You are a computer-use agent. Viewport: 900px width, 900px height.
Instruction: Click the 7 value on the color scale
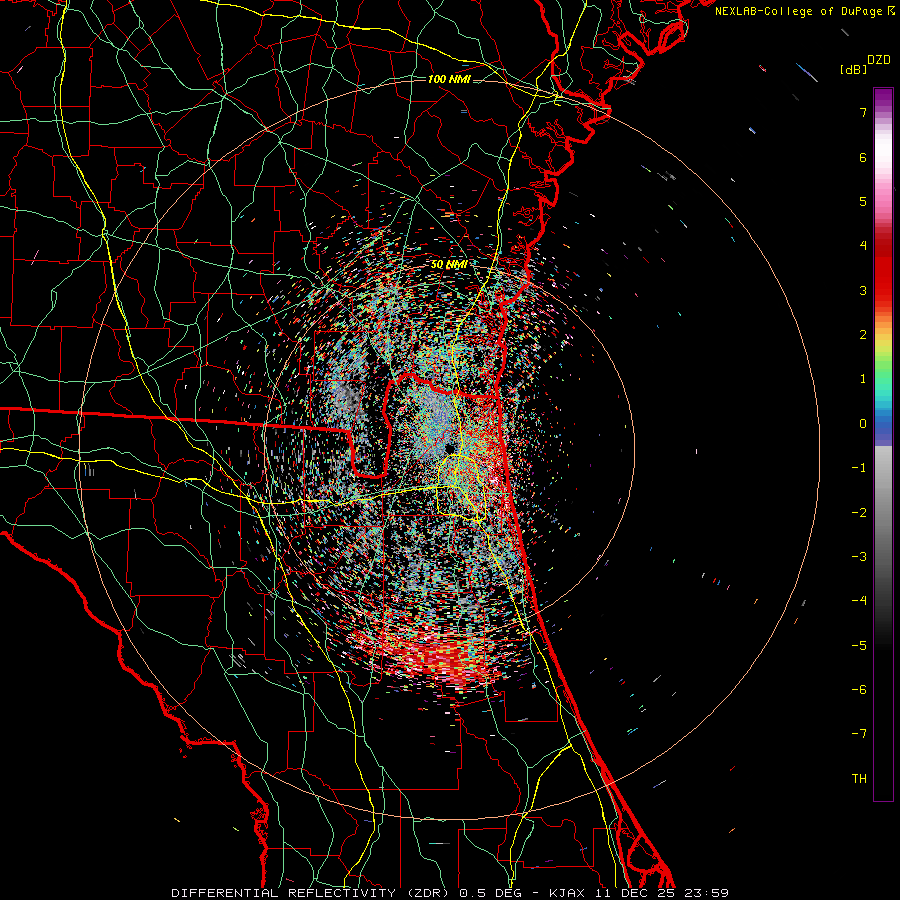(x=863, y=112)
